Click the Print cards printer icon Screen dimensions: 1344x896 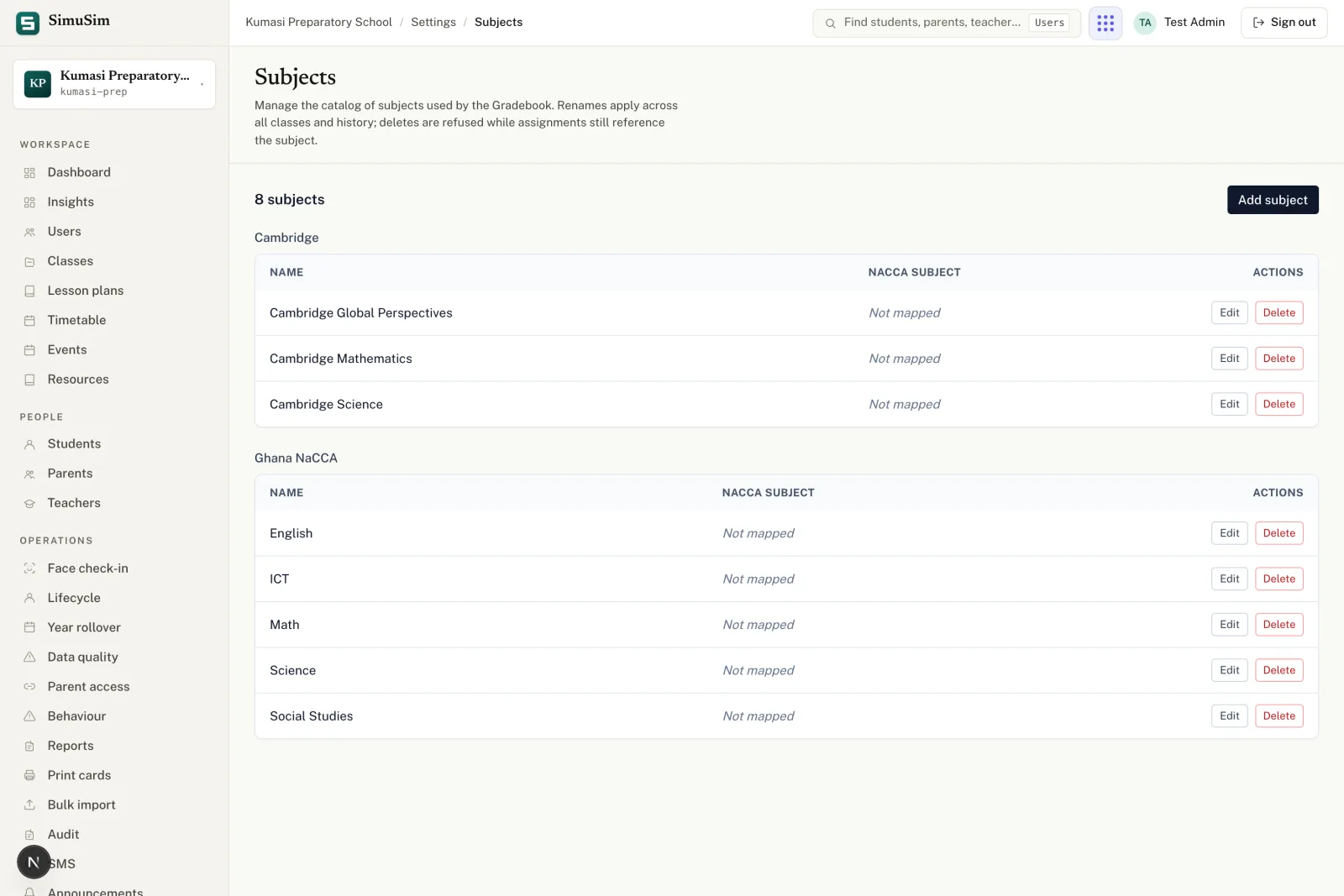tap(29, 775)
